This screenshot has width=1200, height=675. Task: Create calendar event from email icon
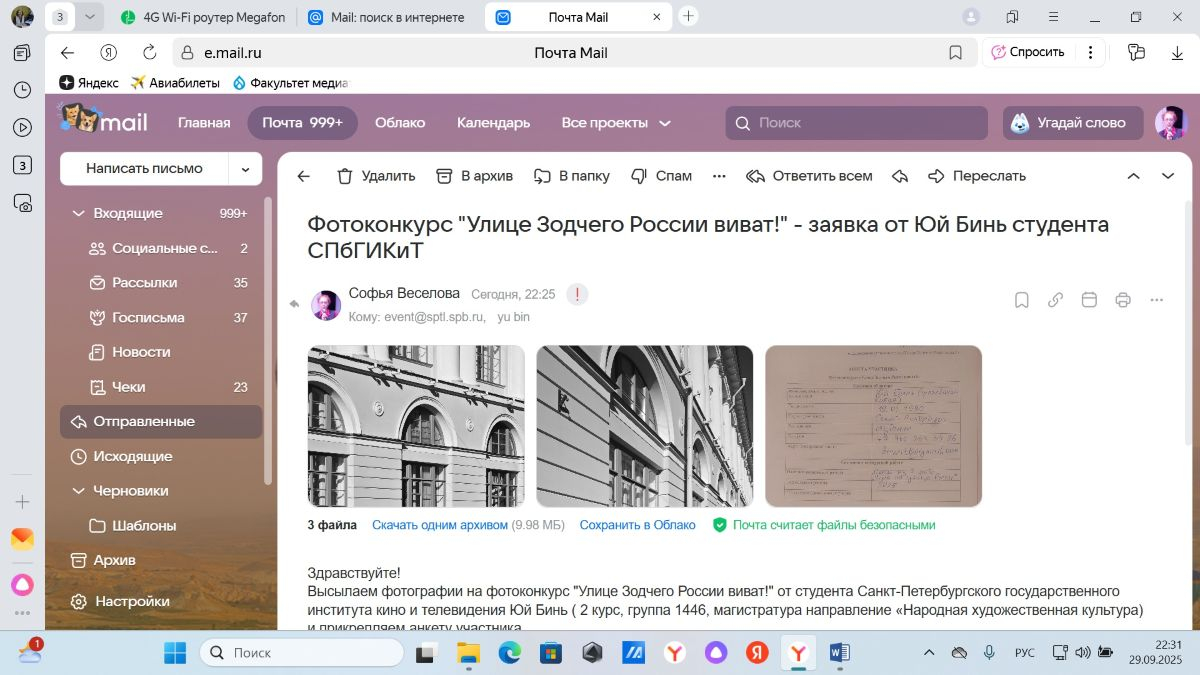pos(1089,300)
